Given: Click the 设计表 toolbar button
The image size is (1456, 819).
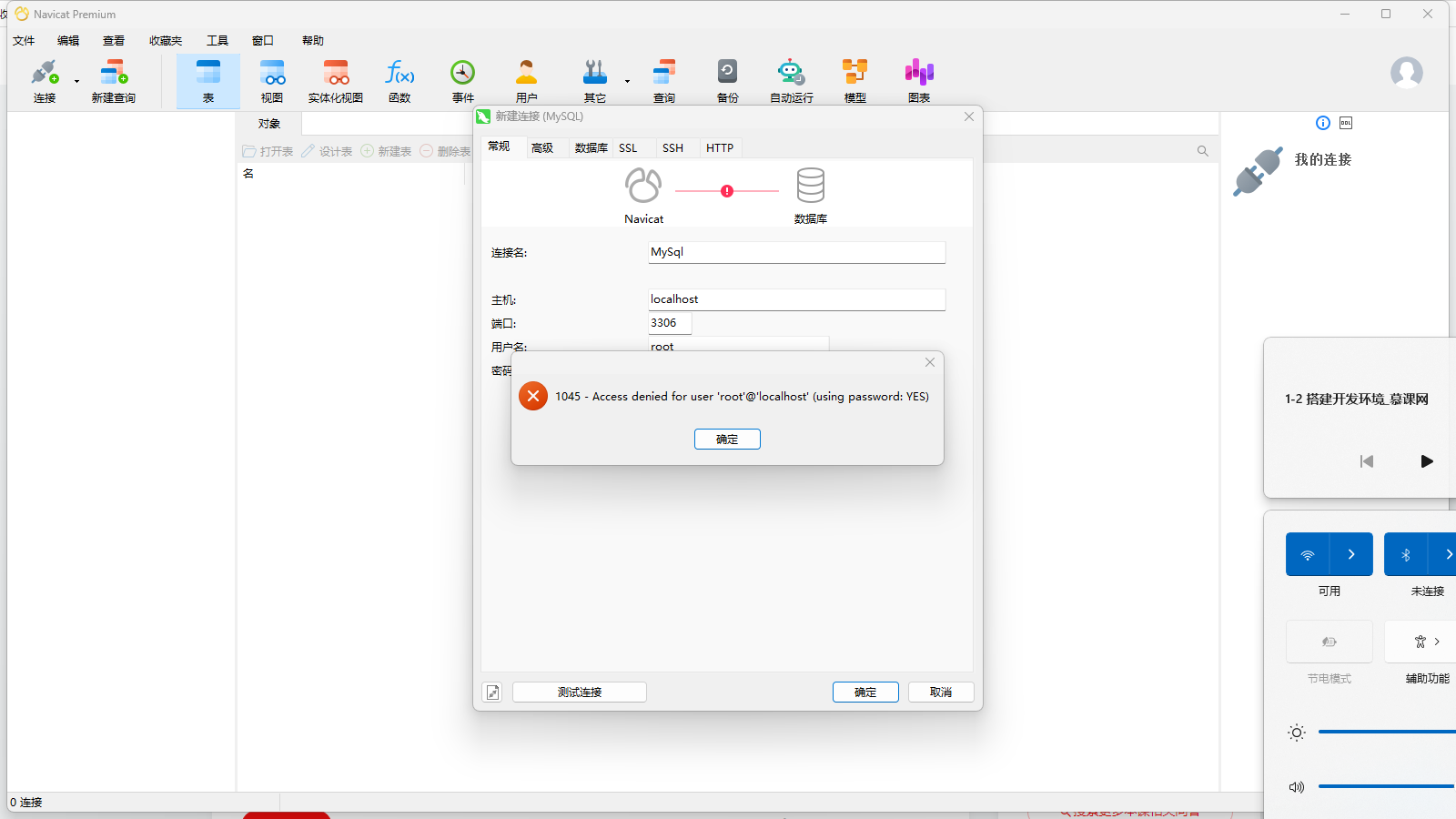Looking at the screenshot, I should pyautogui.click(x=327, y=151).
